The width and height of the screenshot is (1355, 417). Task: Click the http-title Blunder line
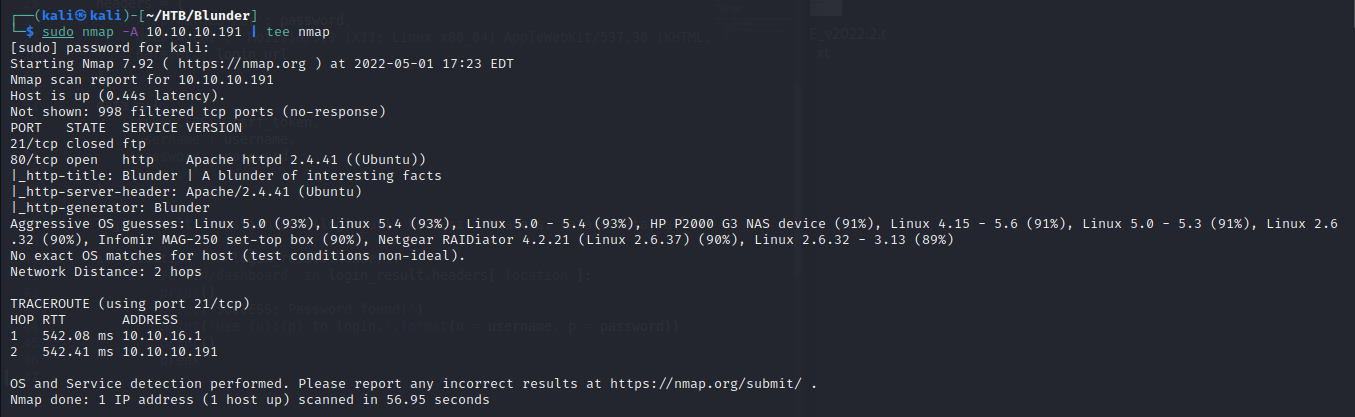pyautogui.click(x=225, y=175)
